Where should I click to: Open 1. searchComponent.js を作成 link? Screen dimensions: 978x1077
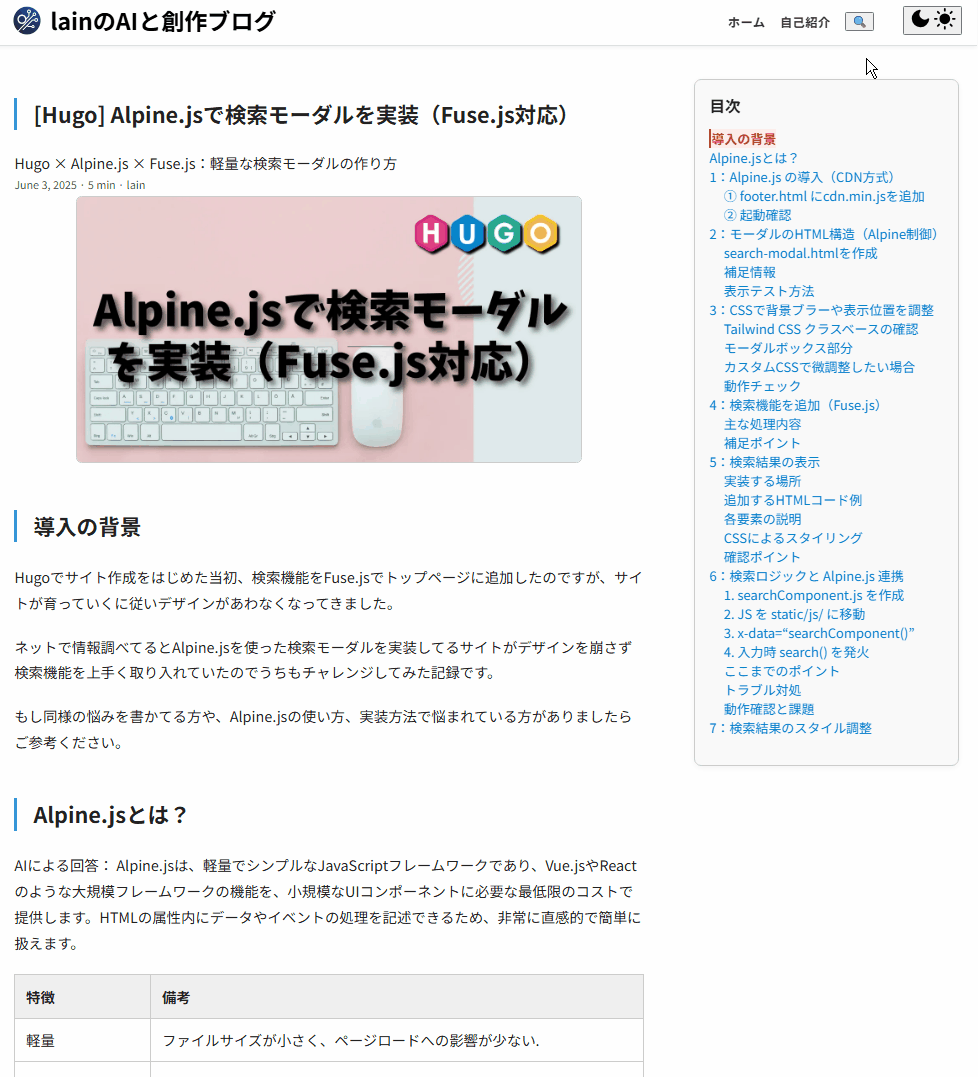tap(813, 595)
